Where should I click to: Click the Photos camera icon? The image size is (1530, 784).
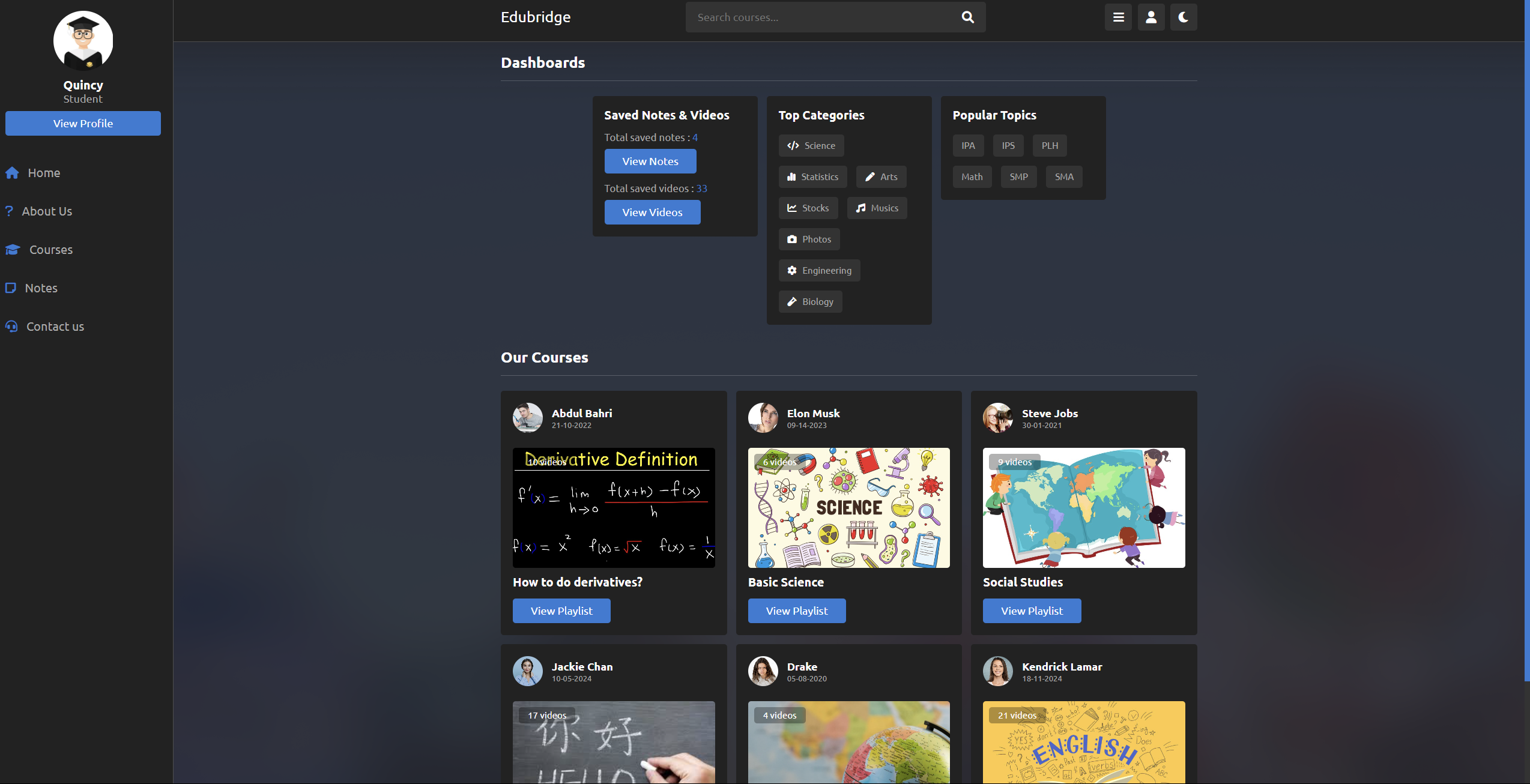click(x=792, y=239)
